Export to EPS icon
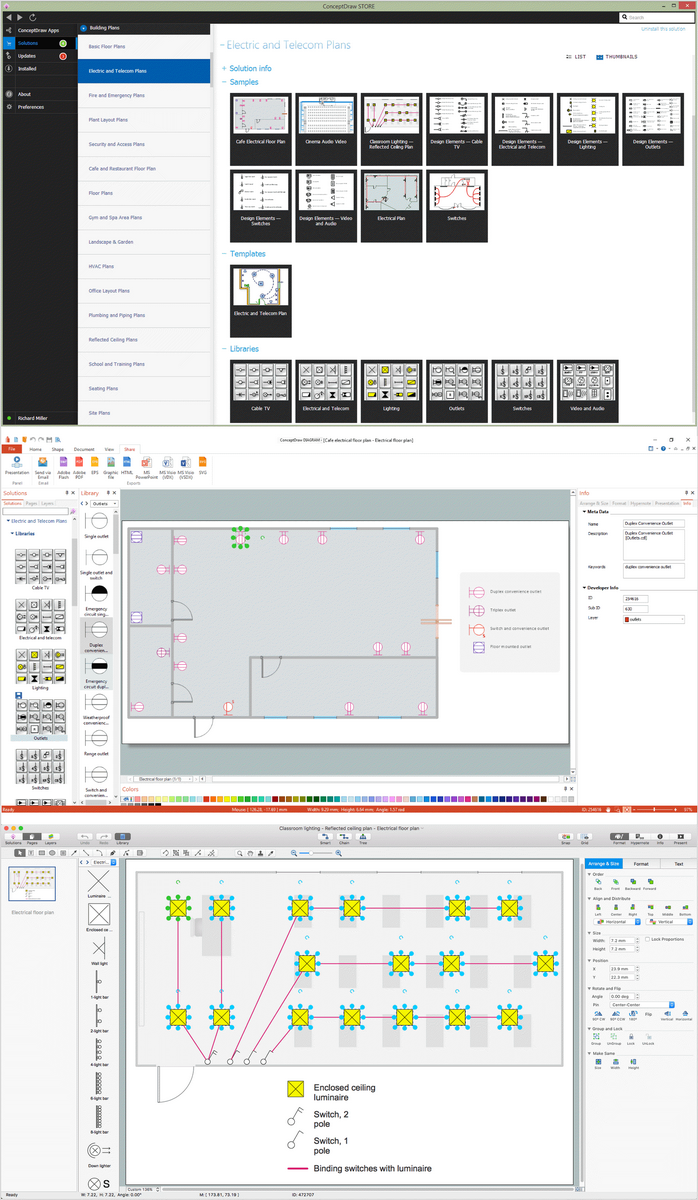This screenshot has width=698, height=1200. pyautogui.click(x=94, y=466)
